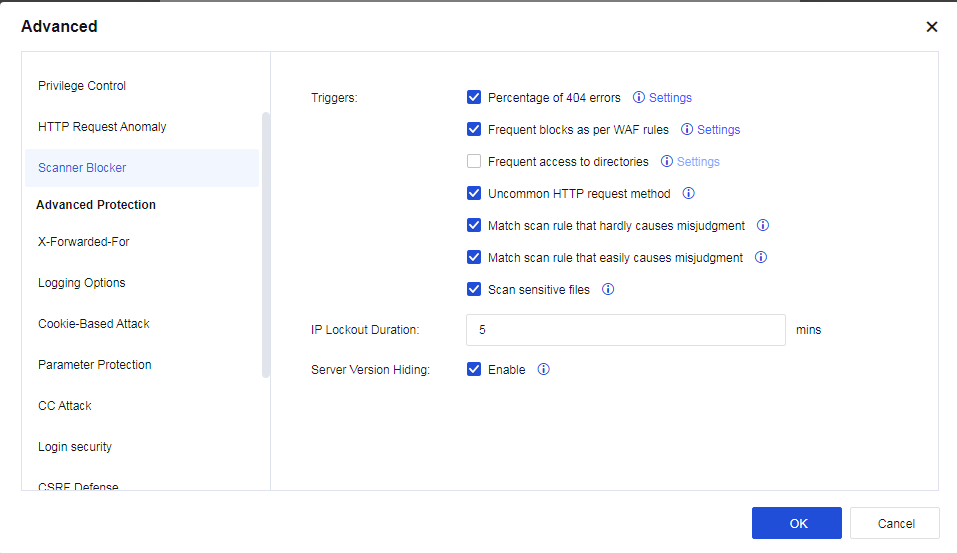This screenshot has height=553, width=957.
Task: Disable Server Version Hiding Enable checkbox
Action: (x=474, y=370)
